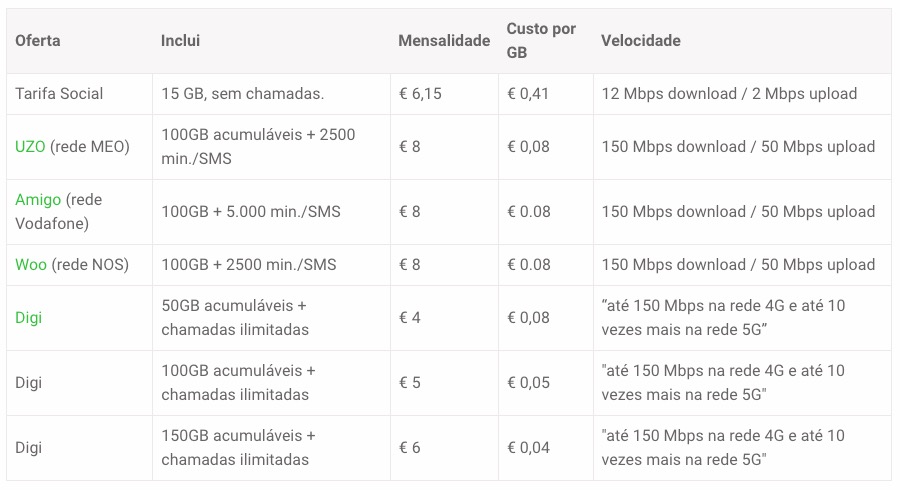The image size is (900, 490).
Task: Select the "Tarifa Social" cell
Action: pos(59,94)
